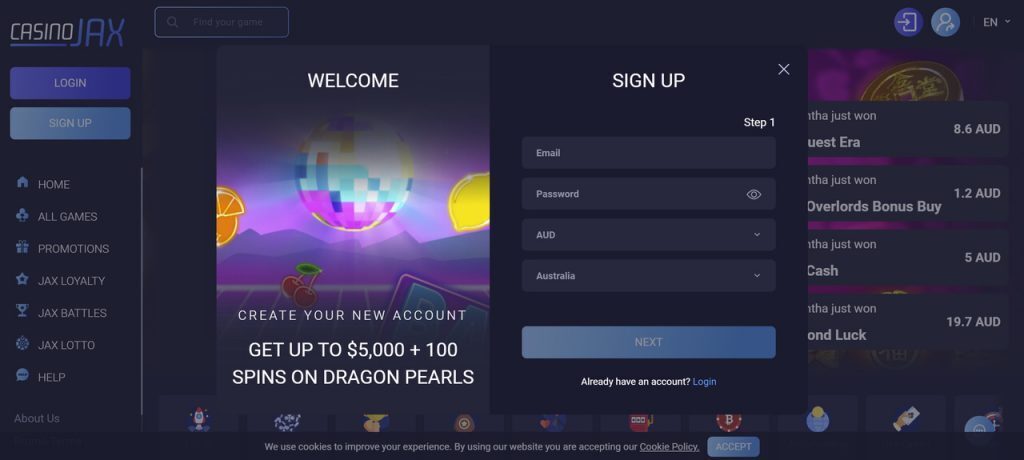Click the Login link below the form
1024x460 pixels.
704,382
